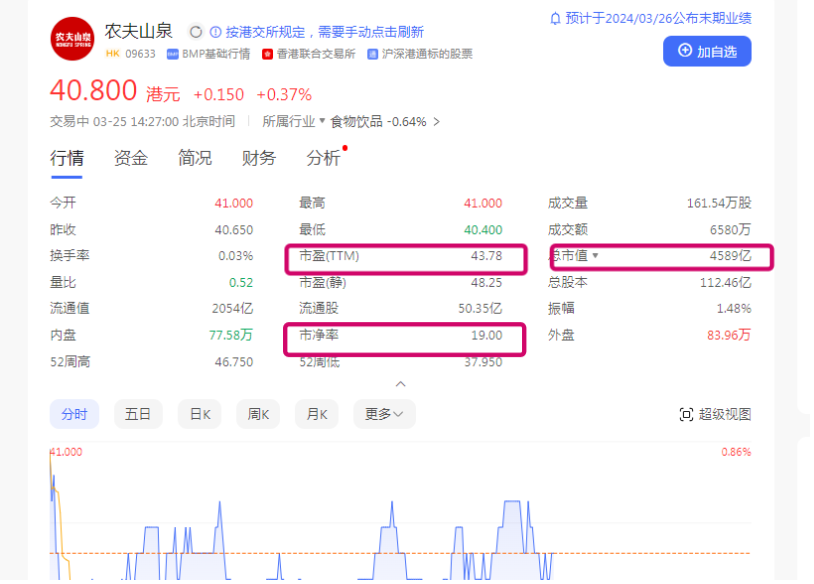This screenshot has height=584, width=814.
Task: Click the 最低 value 40.400
Action: pyautogui.click(x=483, y=229)
